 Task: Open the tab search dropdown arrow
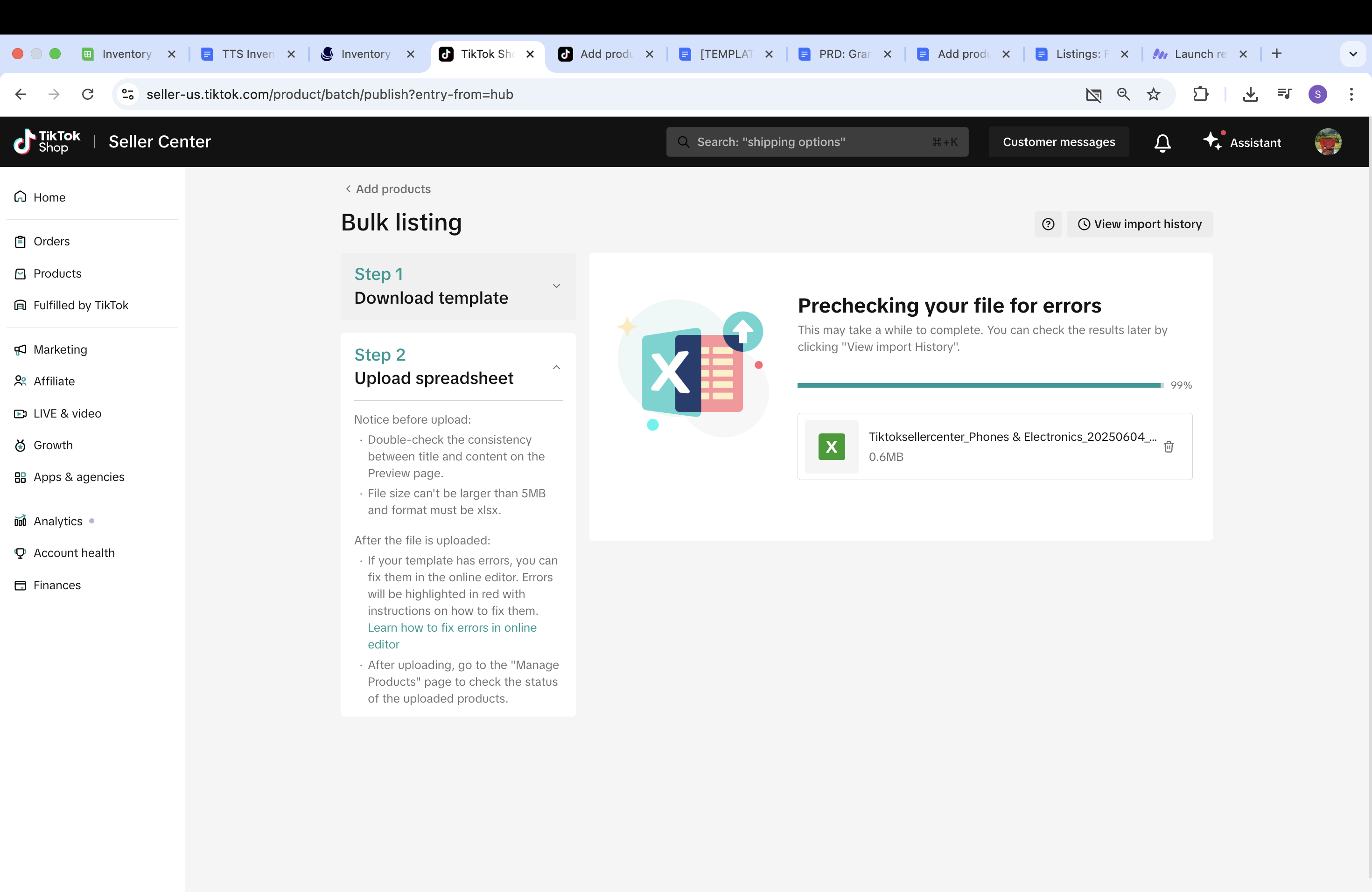[x=1353, y=54]
